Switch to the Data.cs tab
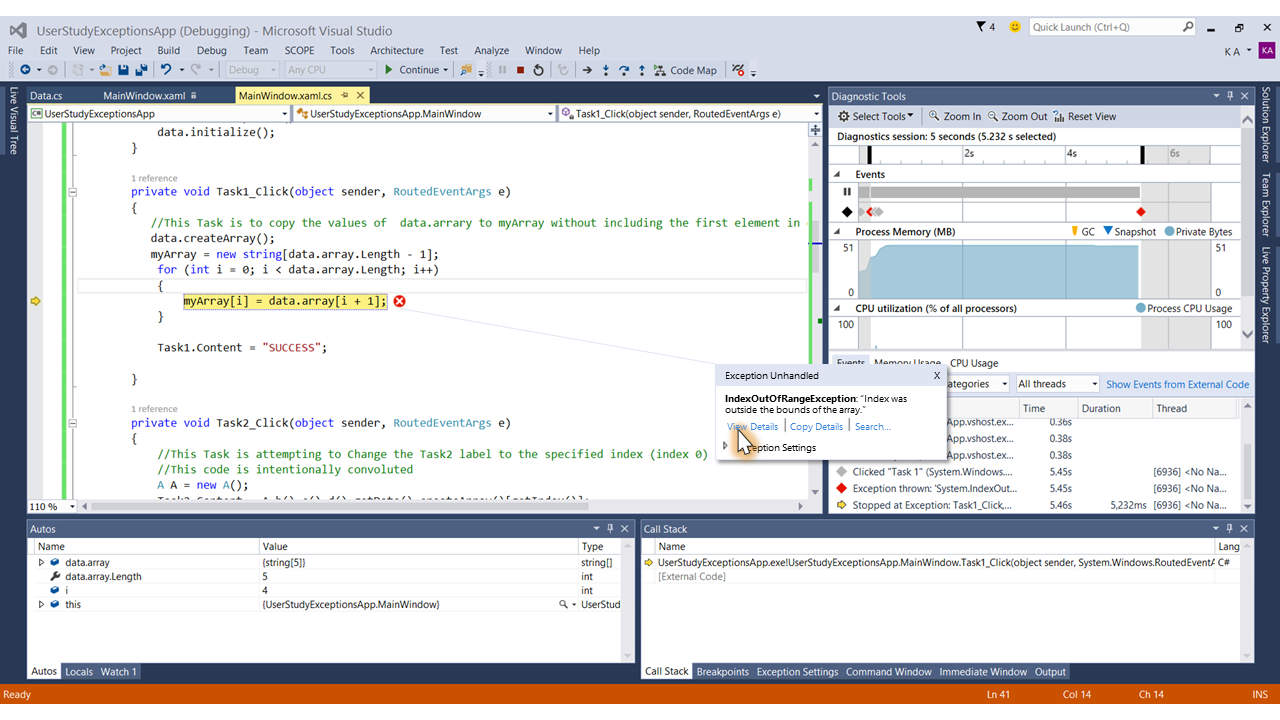The image size is (1280, 720). coord(46,96)
